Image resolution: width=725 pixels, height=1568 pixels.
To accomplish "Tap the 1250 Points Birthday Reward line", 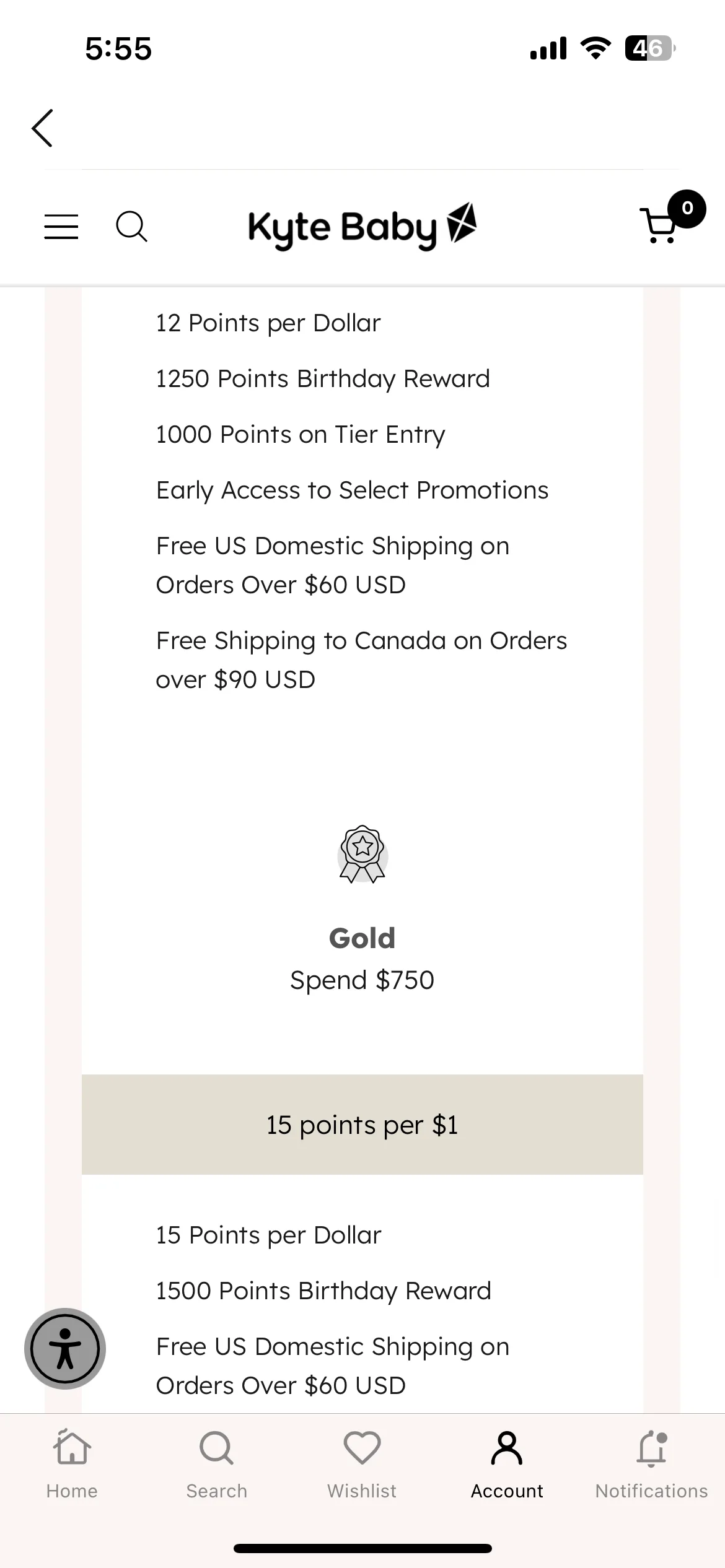I will click(323, 379).
